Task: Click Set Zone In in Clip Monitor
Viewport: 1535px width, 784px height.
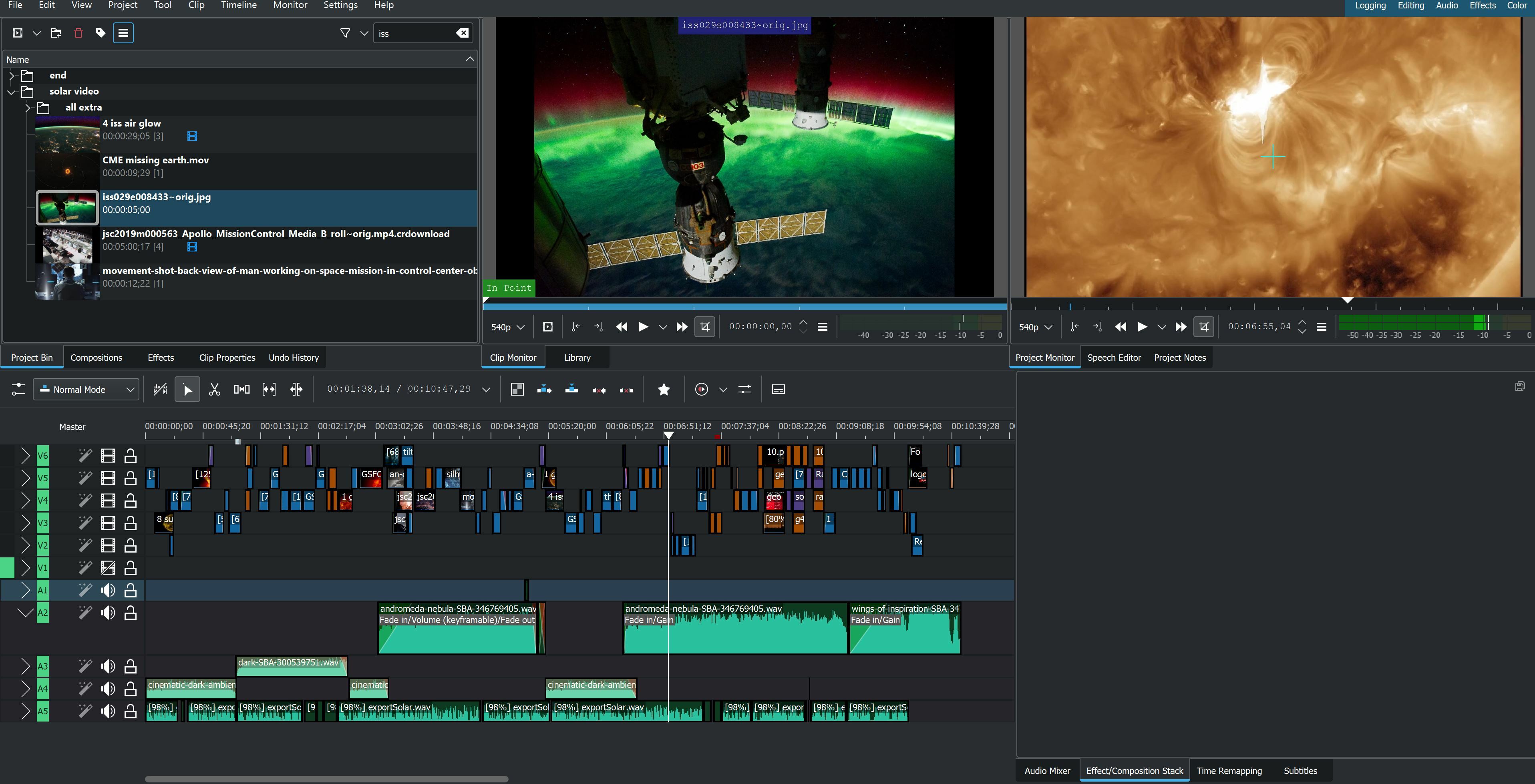Action: (575, 326)
